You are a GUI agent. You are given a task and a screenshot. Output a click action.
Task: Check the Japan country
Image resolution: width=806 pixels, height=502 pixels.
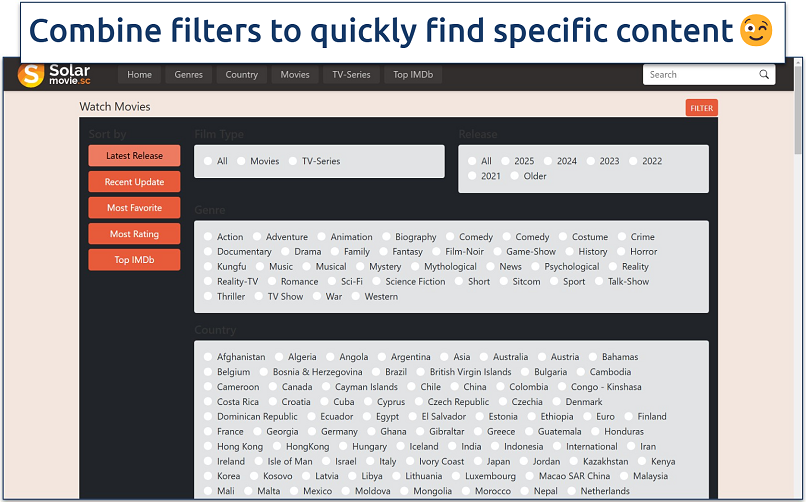[x=478, y=461]
